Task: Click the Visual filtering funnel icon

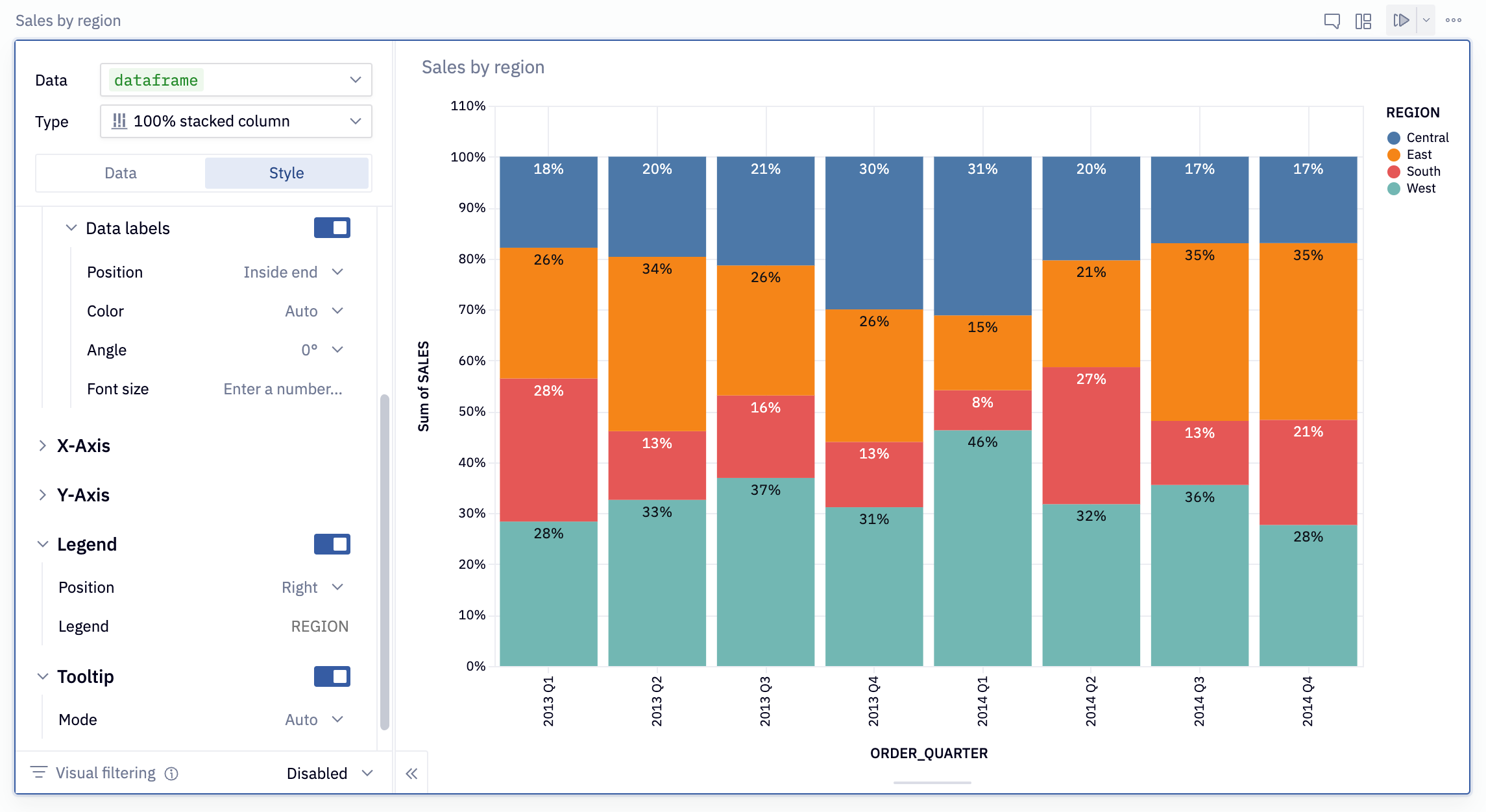Action: click(x=39, y=772)
